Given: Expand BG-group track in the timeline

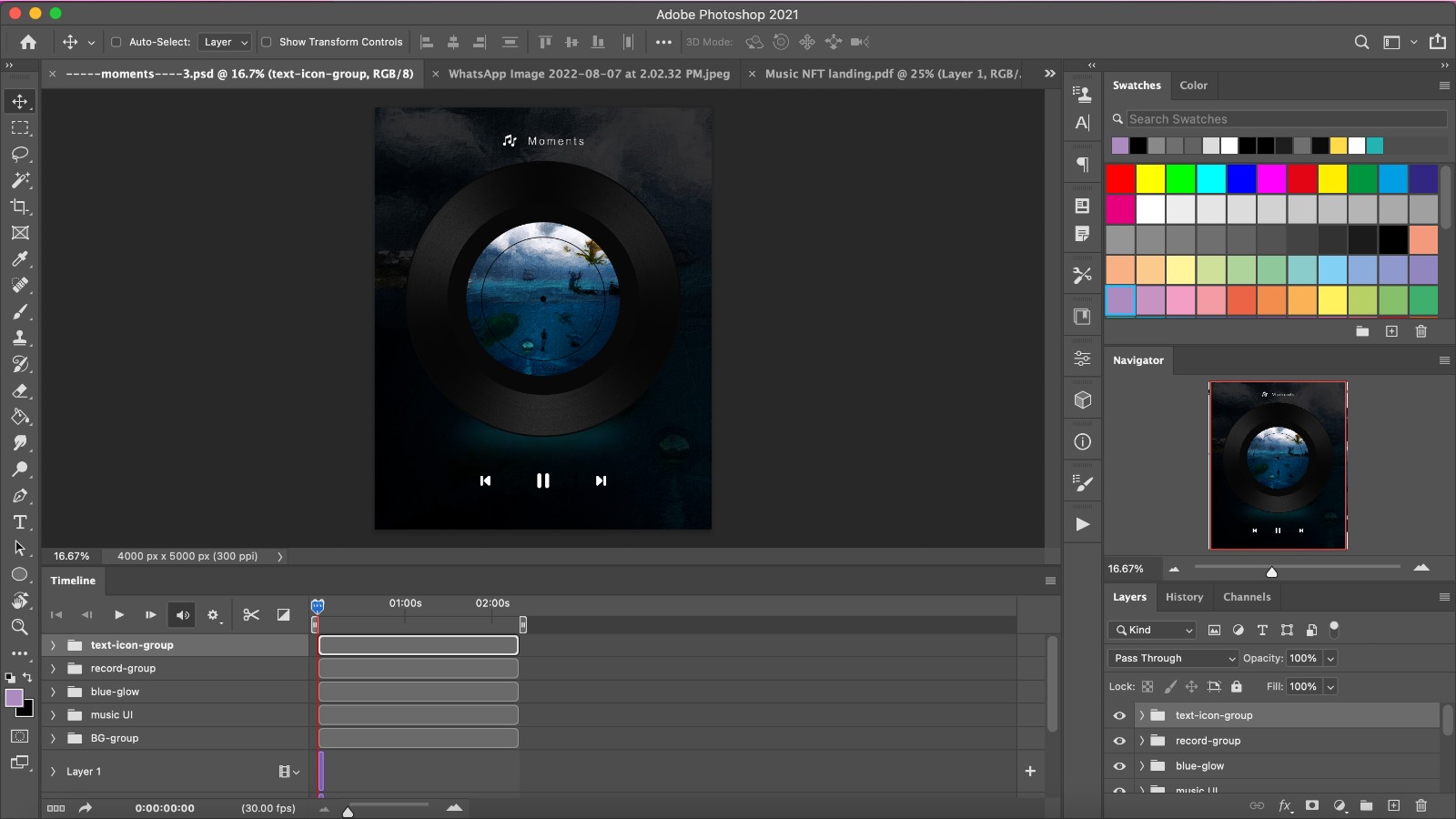Looking at the screenshot, I should tap(53, 738).
